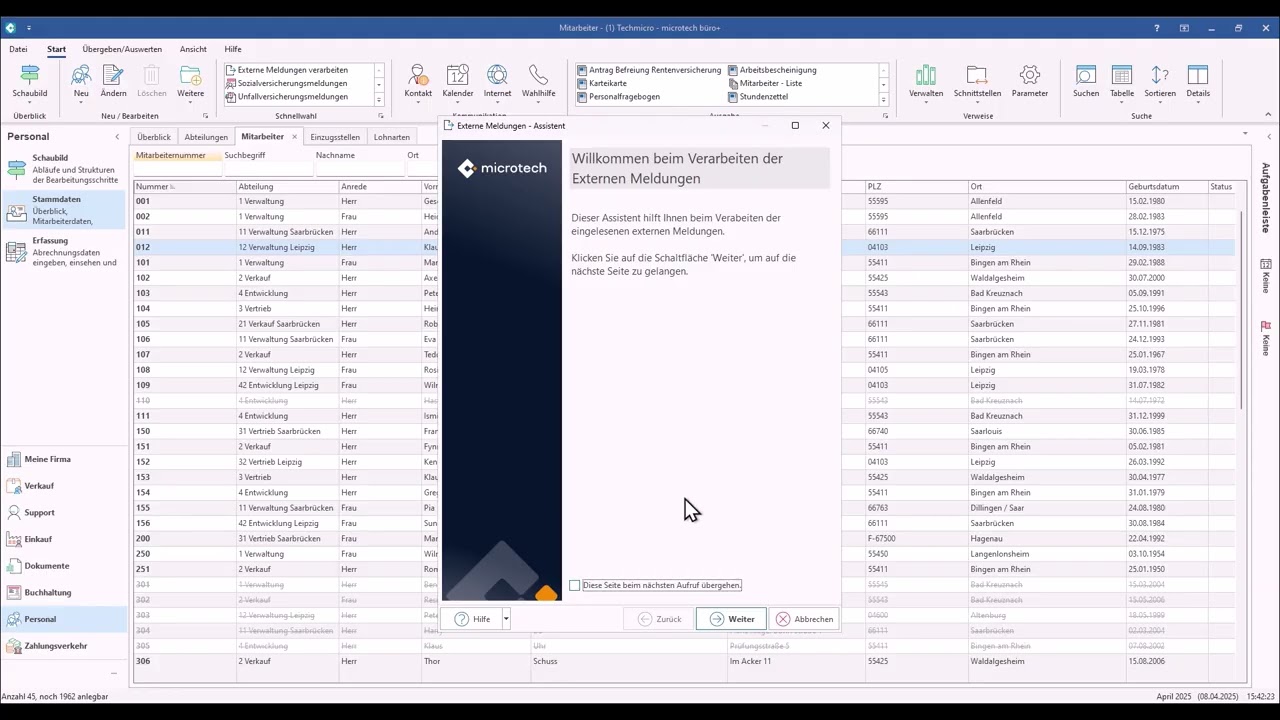The image size is (1280, 720).
Task: Open the Kalender icon
Action: click(458, 82)
